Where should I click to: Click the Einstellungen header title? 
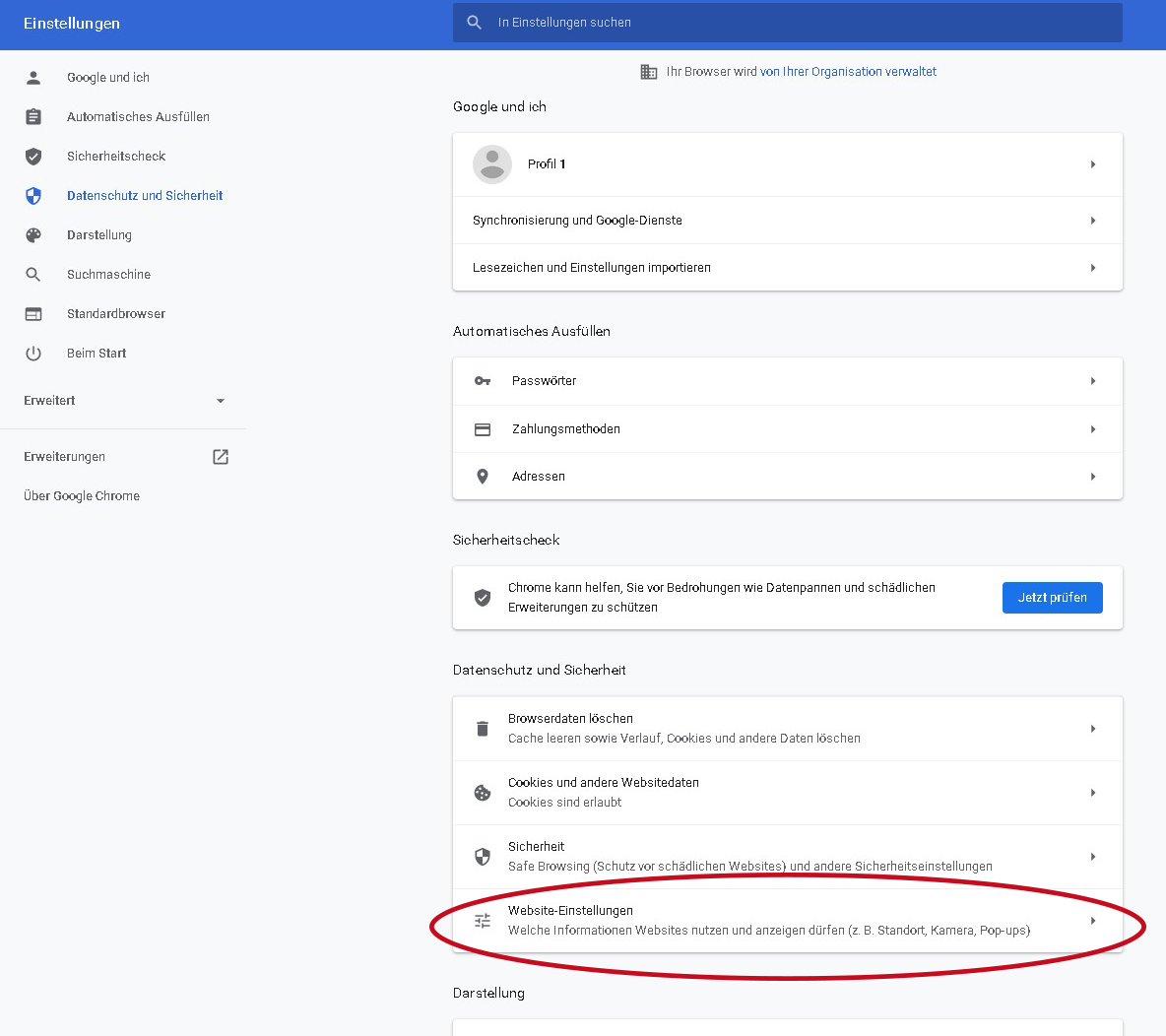[71, 23]
